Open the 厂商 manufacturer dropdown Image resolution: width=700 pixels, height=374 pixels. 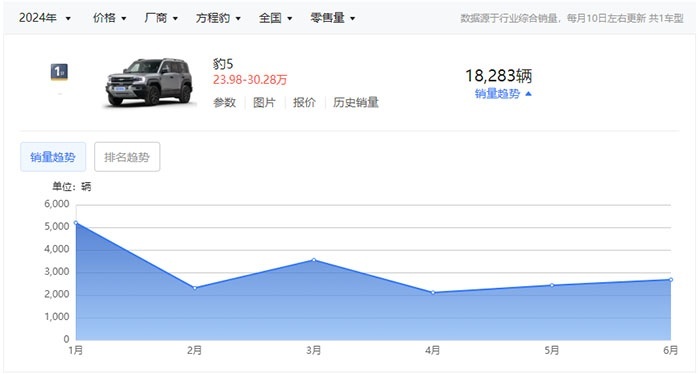161,18
